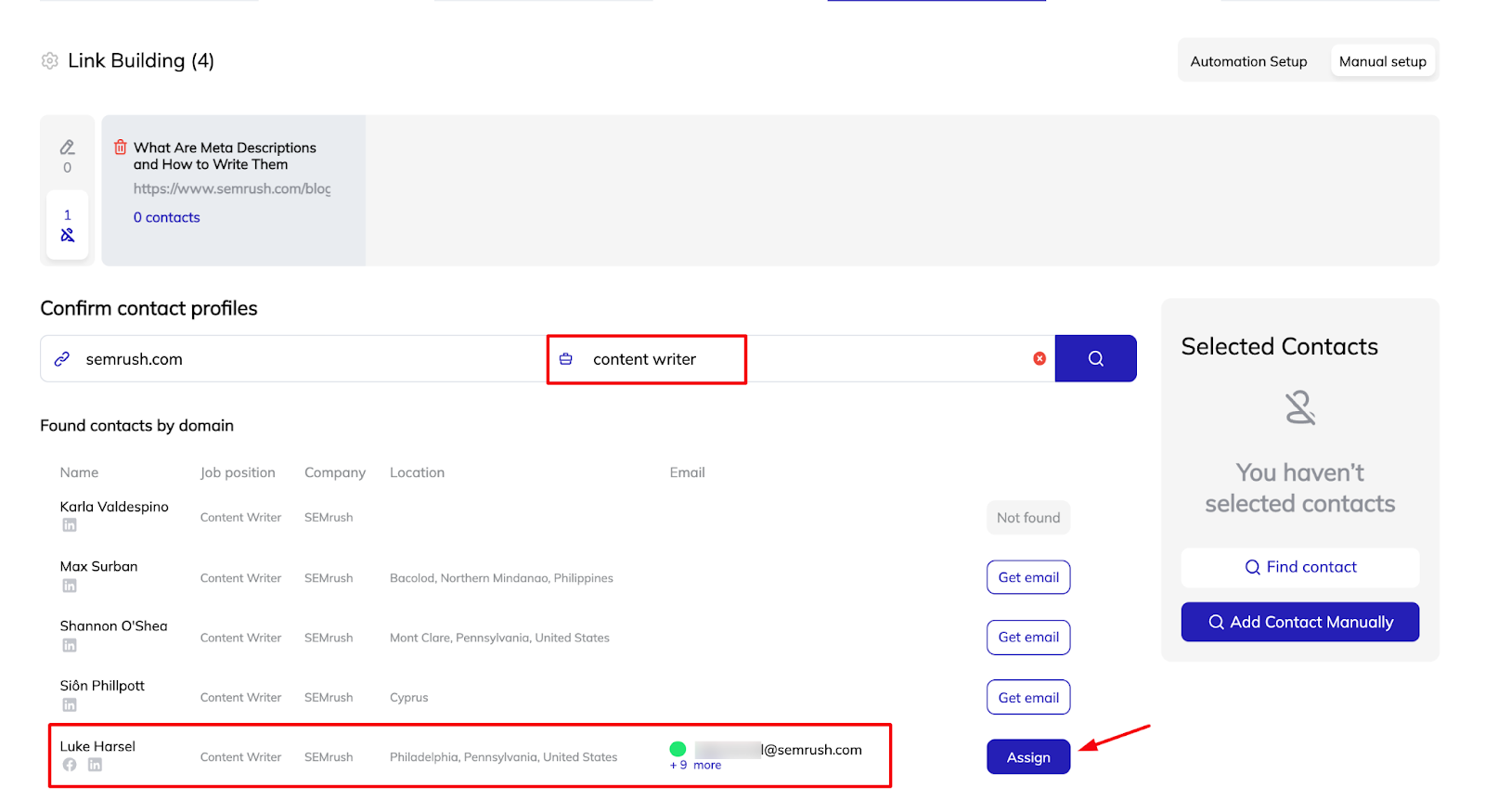The height and width of the screenshot is (812, 1485).
Task: Click the location 'Philadelphia, Pennsylvania, United States'
Action: [503, 757]
